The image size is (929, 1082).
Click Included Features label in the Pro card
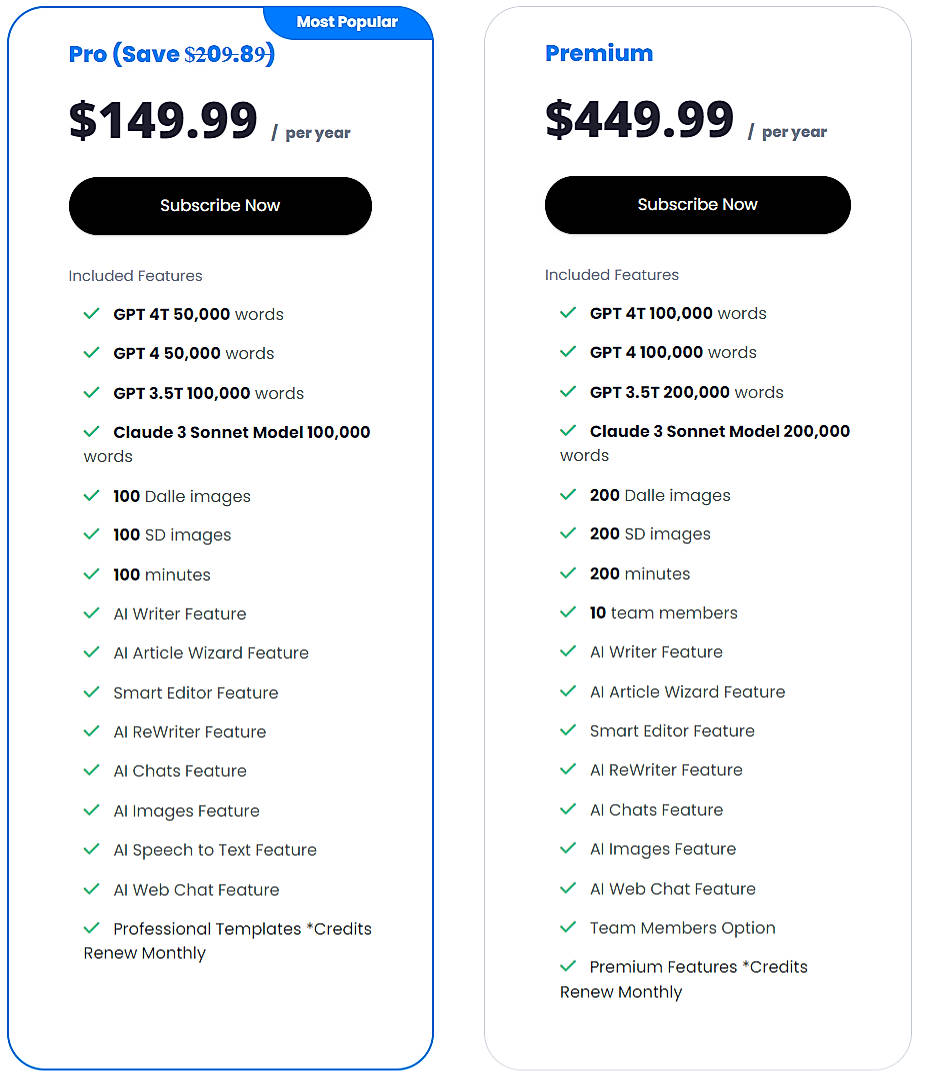point(135,275)
